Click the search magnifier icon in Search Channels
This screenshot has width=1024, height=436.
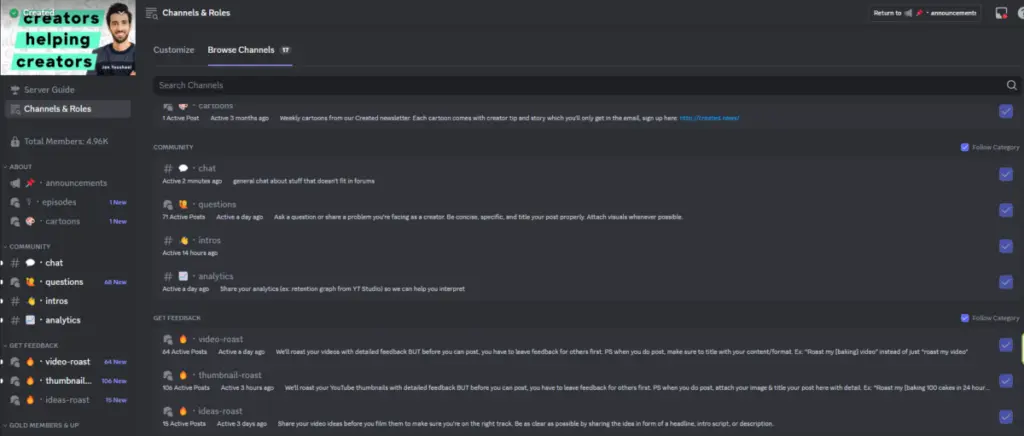(1011, 85)
